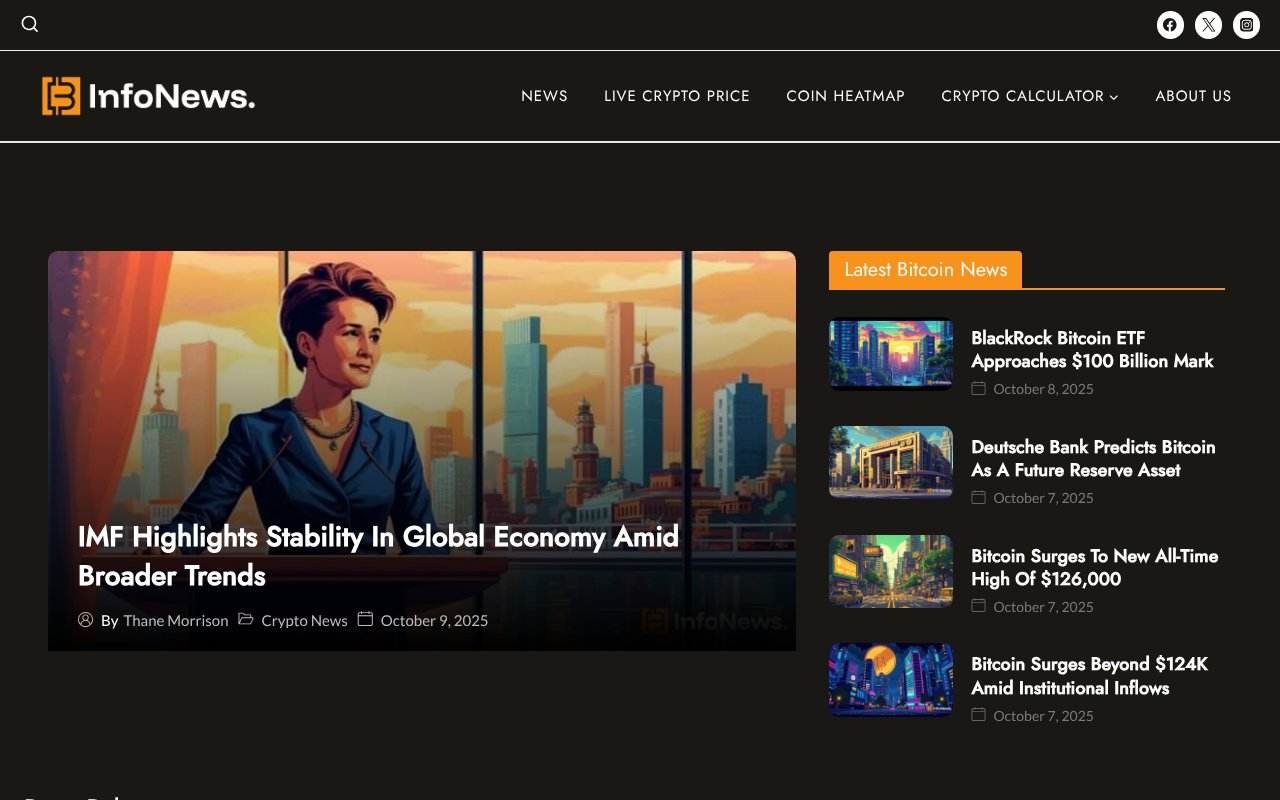This screenshot has height=800, width=1280.
Task: Expand the CRYPTO CALCULATOR dropdown menu
Action: 1022,96
